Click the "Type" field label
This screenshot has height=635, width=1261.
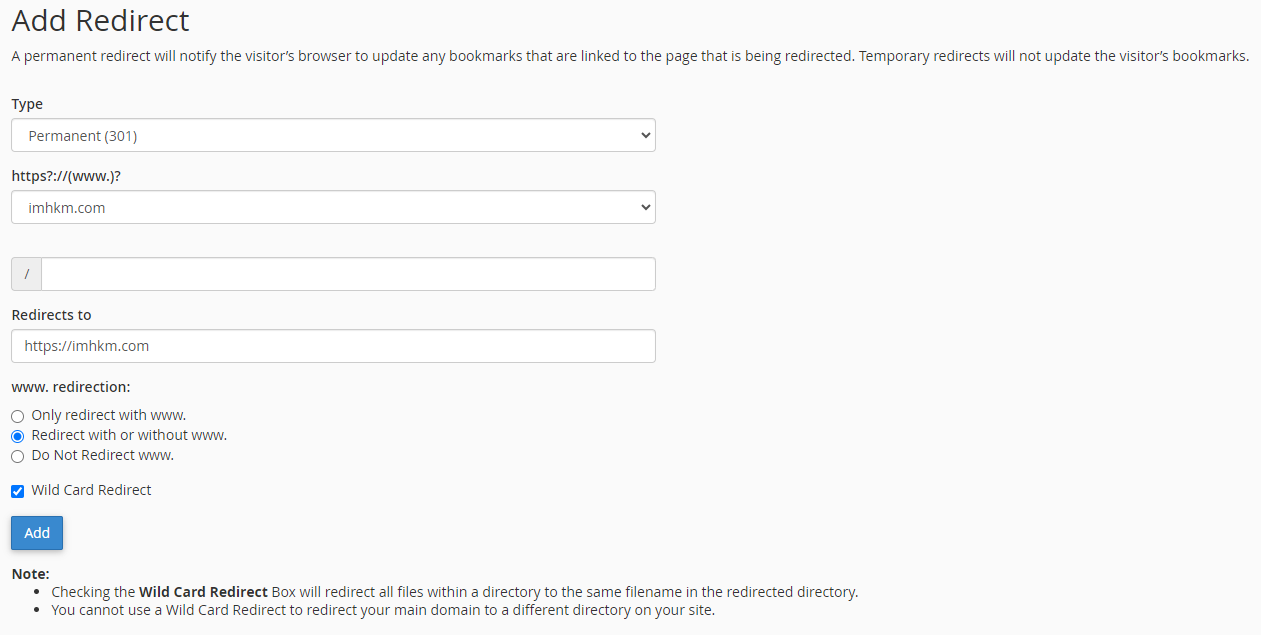click(27, 104)
